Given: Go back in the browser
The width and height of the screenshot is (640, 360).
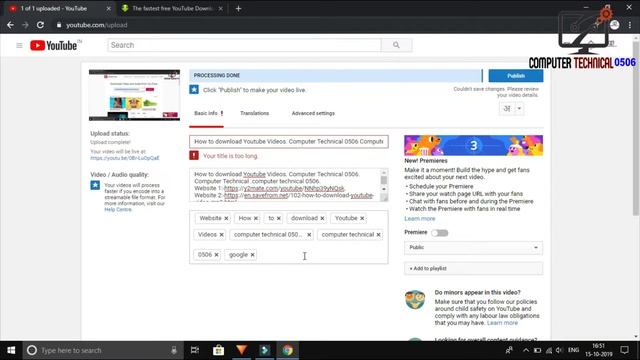Looking at the screenshot, I should point(10,25).
